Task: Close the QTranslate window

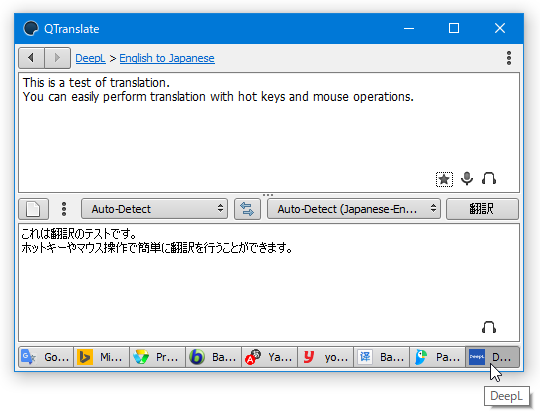Action: click(x=500, y=29)
